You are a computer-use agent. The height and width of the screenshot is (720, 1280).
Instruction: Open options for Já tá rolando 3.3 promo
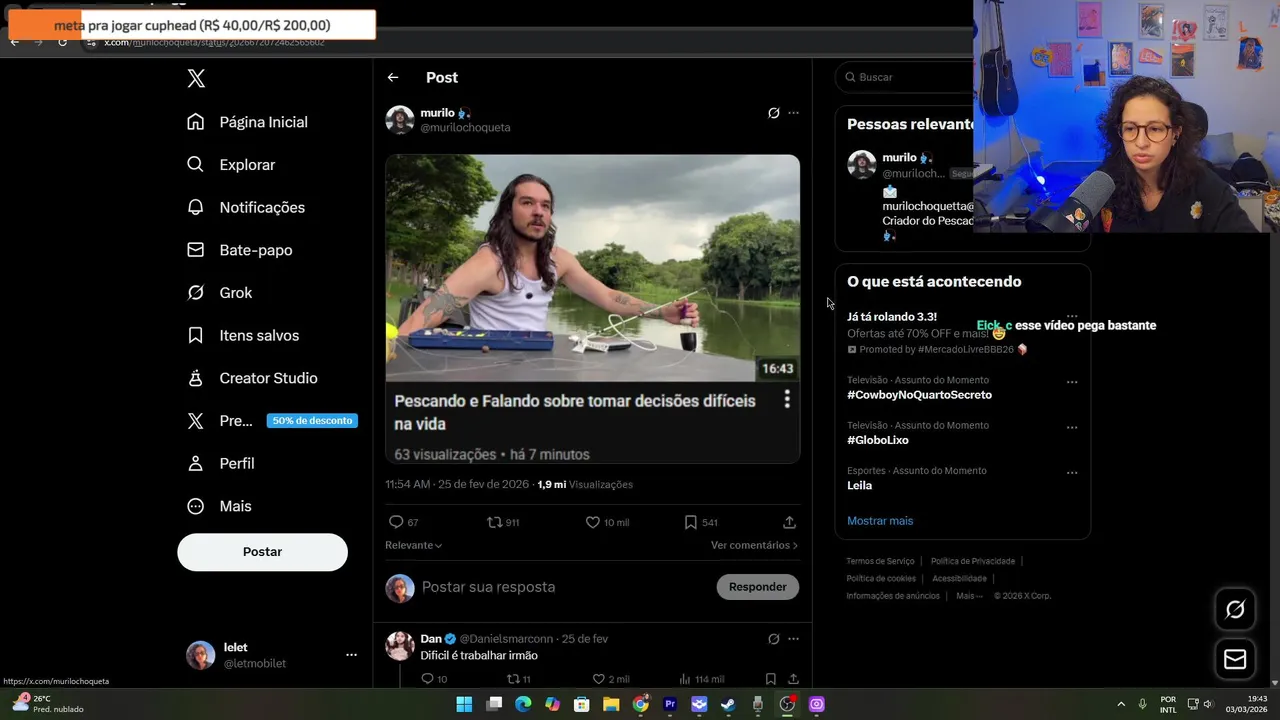click(x=1072, y=317)
